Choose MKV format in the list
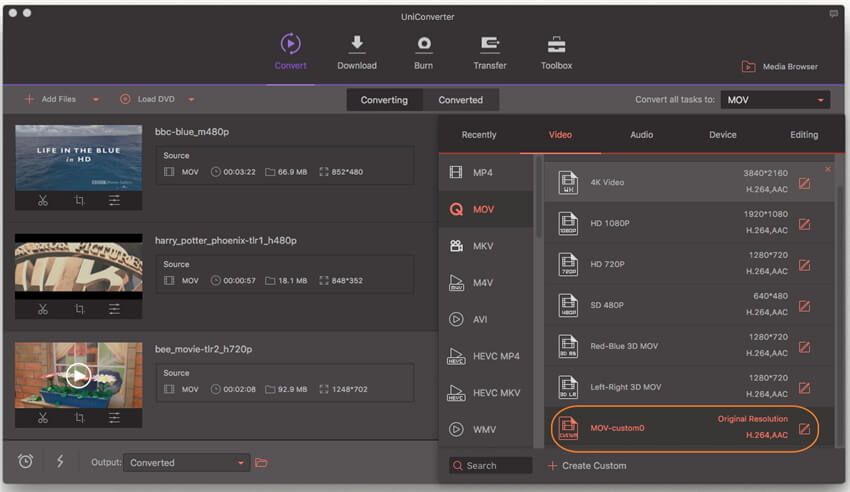Screen dimensions: 850x492 (486, 246)
